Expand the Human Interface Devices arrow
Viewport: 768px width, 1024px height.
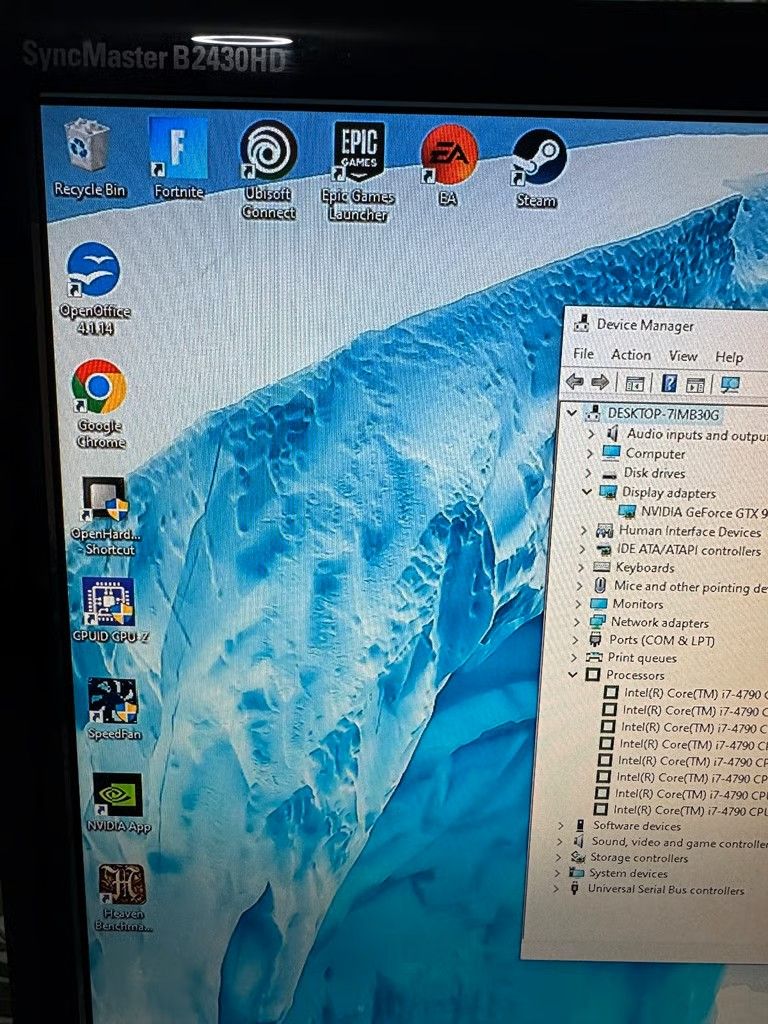tap(584, 530)
